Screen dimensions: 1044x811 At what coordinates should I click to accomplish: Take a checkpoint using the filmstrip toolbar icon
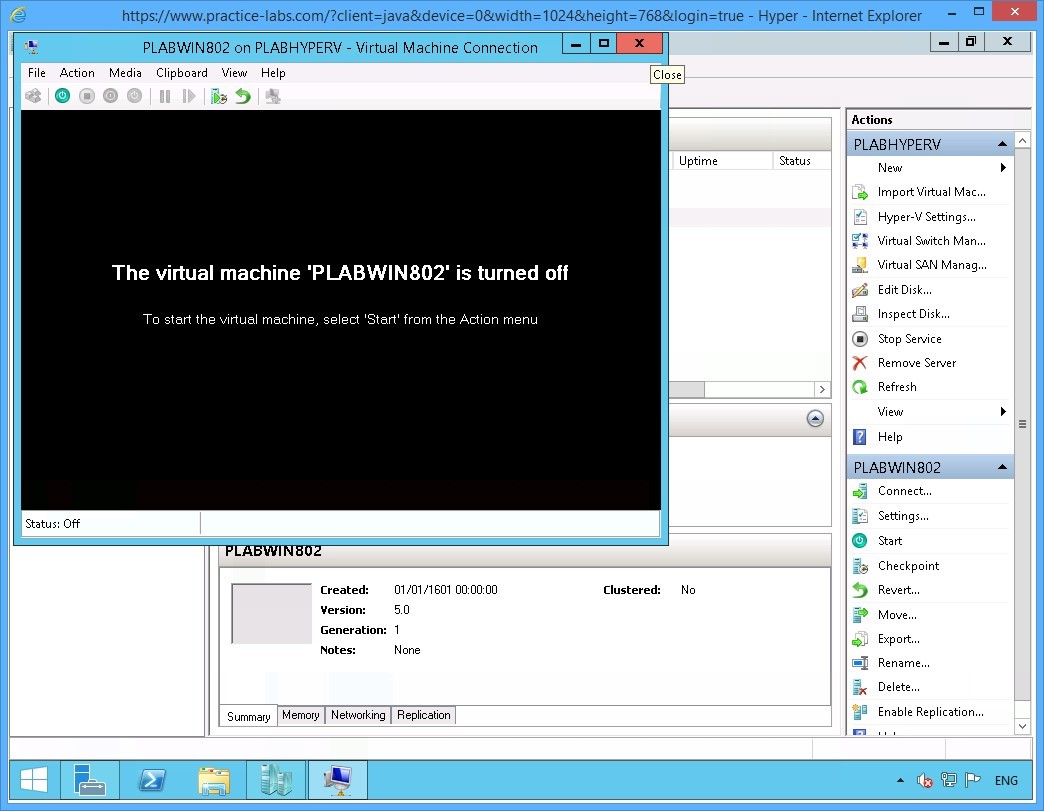[218, 95]
